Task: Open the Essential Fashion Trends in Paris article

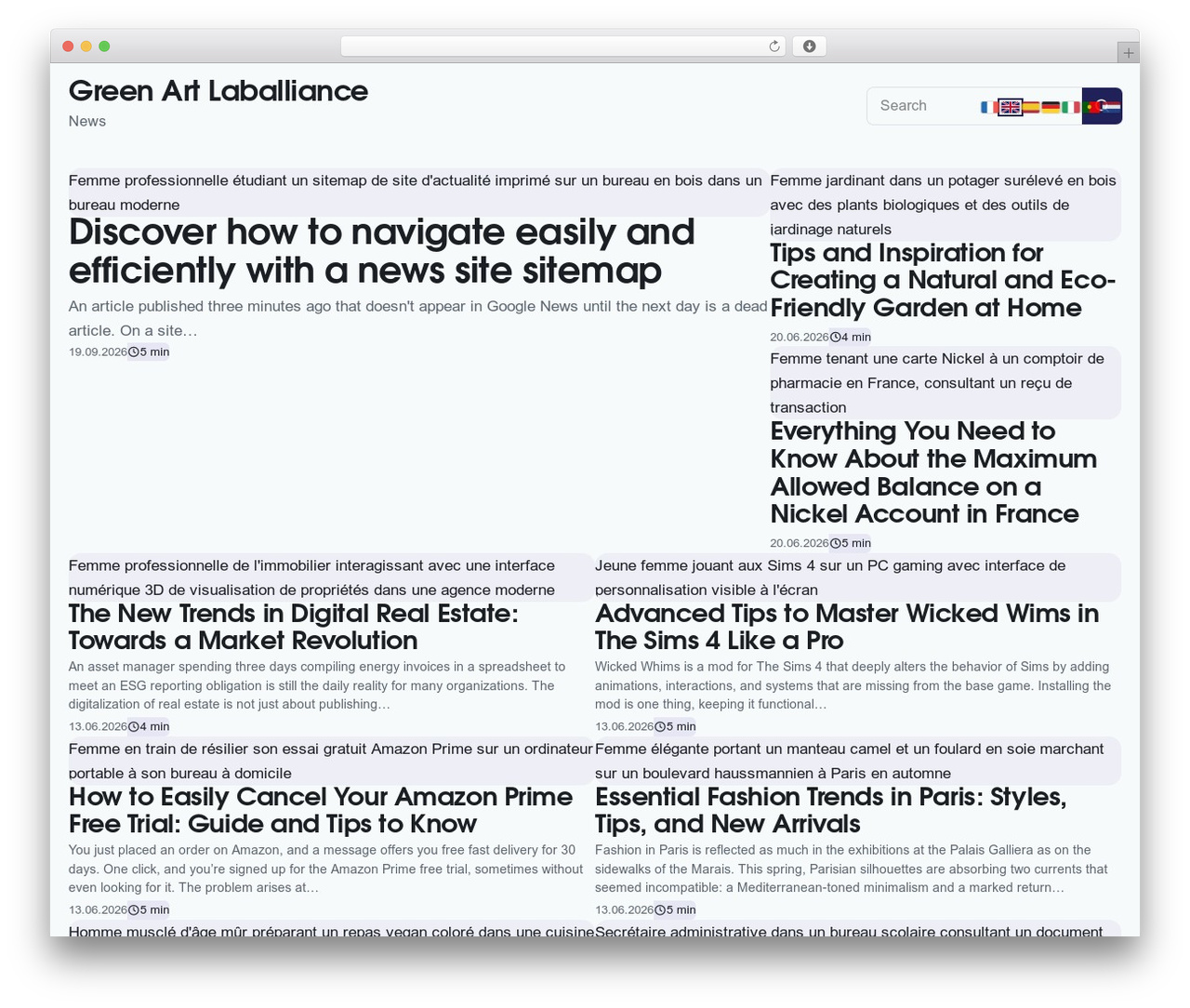Action: pyautogui.click(x=830, y=810)
